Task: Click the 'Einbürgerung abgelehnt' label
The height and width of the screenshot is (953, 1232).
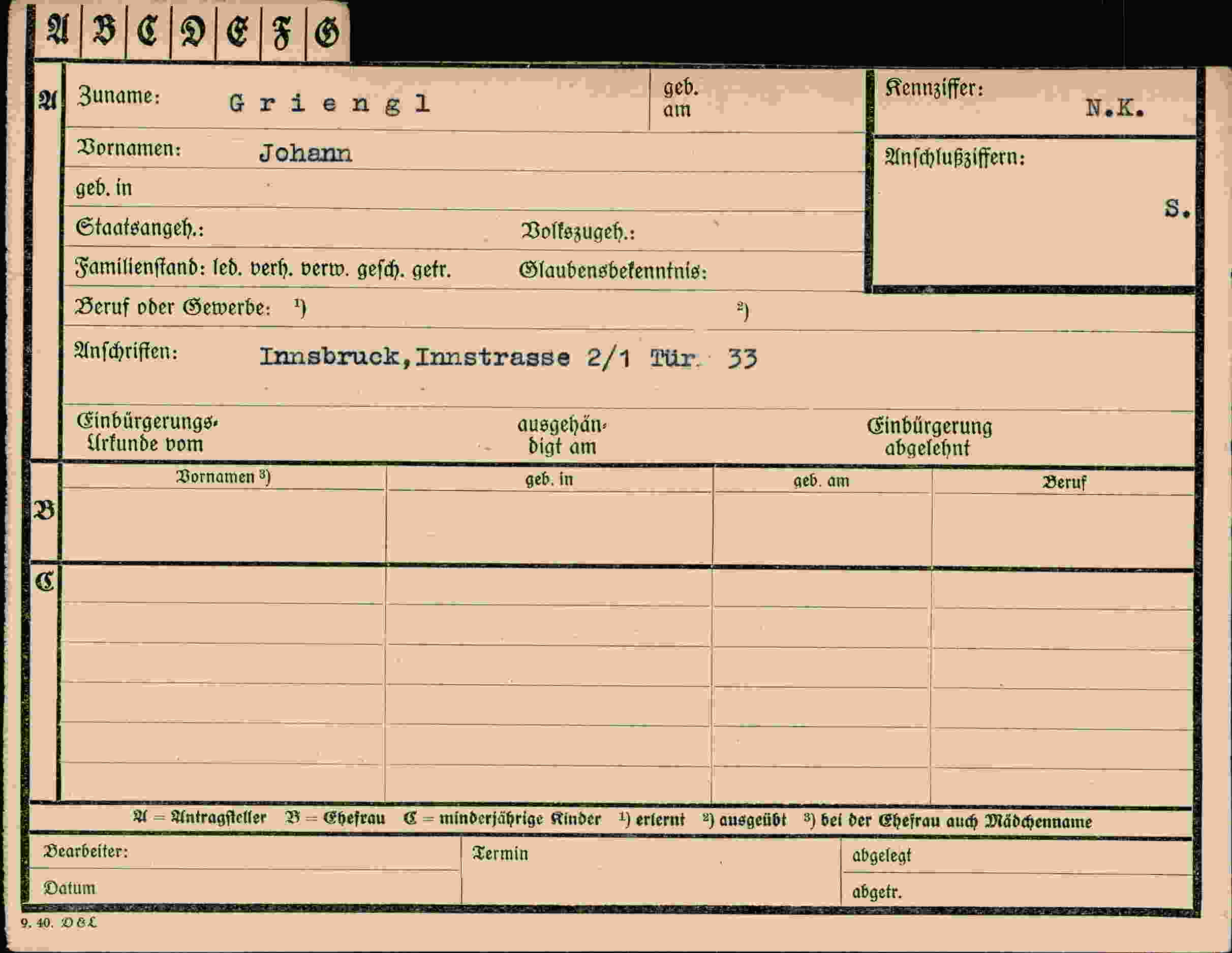Action: pos(929,437)
